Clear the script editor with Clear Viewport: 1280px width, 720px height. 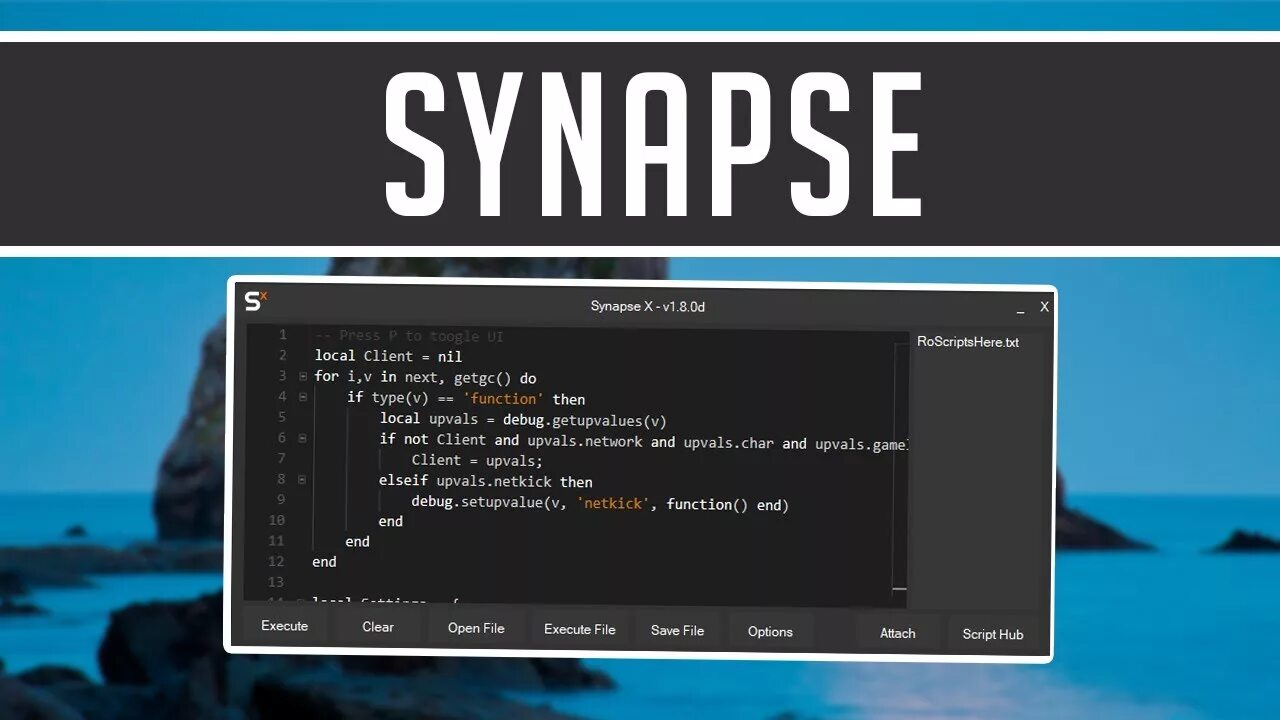(x=378, y=627)
